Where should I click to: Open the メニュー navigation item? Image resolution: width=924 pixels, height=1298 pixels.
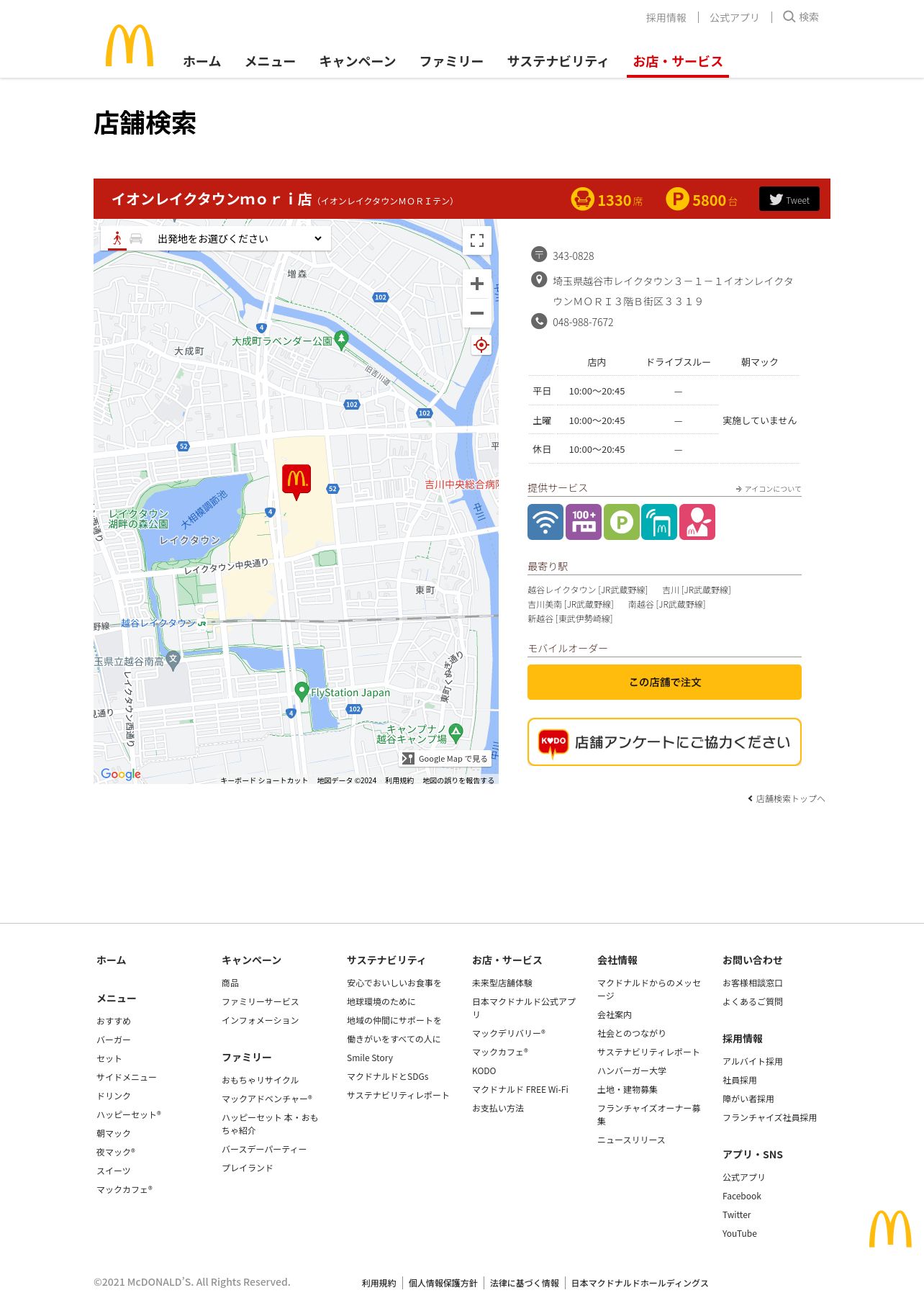pos(270,61)
